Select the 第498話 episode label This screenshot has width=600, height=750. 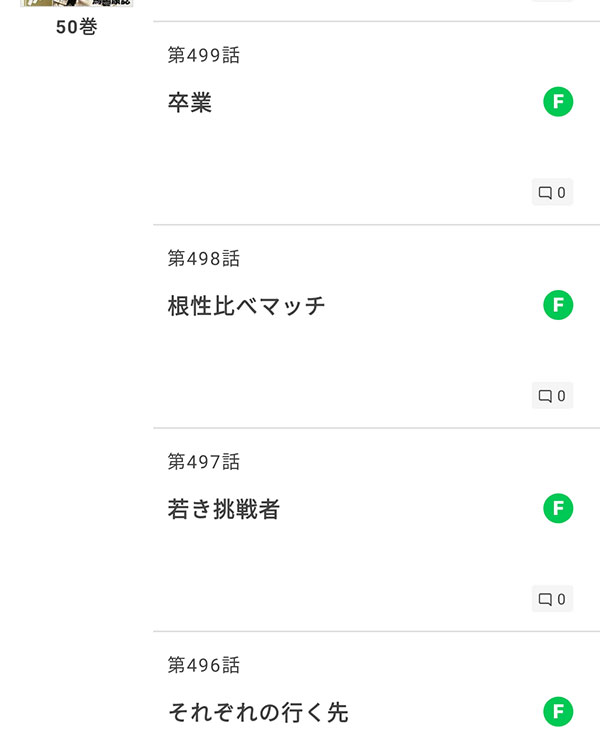(x=204, y=258)
